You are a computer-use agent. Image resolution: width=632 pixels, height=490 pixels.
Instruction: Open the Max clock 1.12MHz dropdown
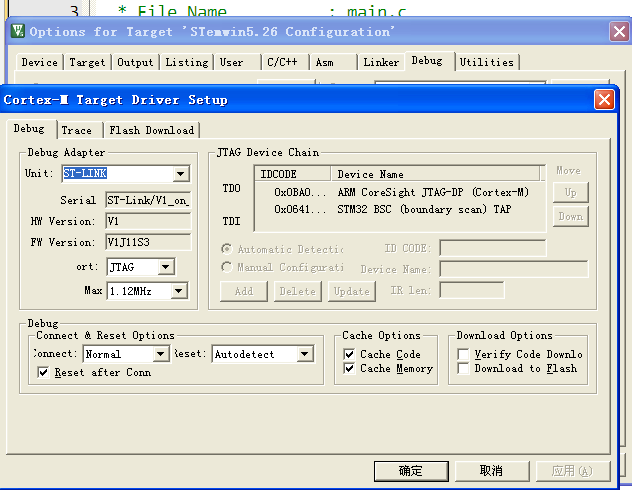coord(179,291)
